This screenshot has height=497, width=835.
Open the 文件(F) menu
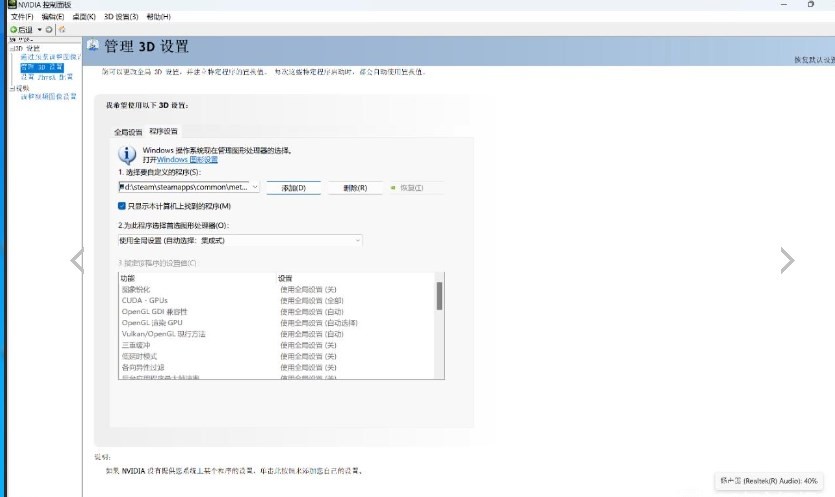click(22, 17)
